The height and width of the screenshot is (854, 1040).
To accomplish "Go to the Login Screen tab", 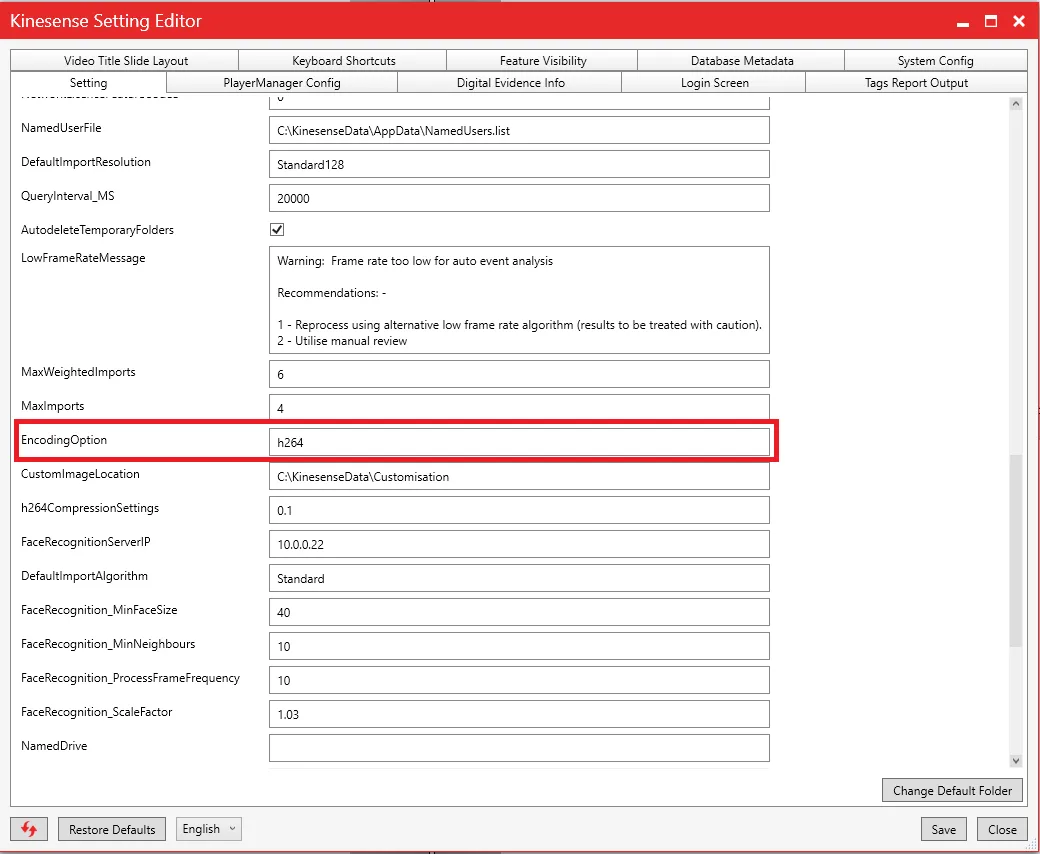I will click(x=714, y=82).
